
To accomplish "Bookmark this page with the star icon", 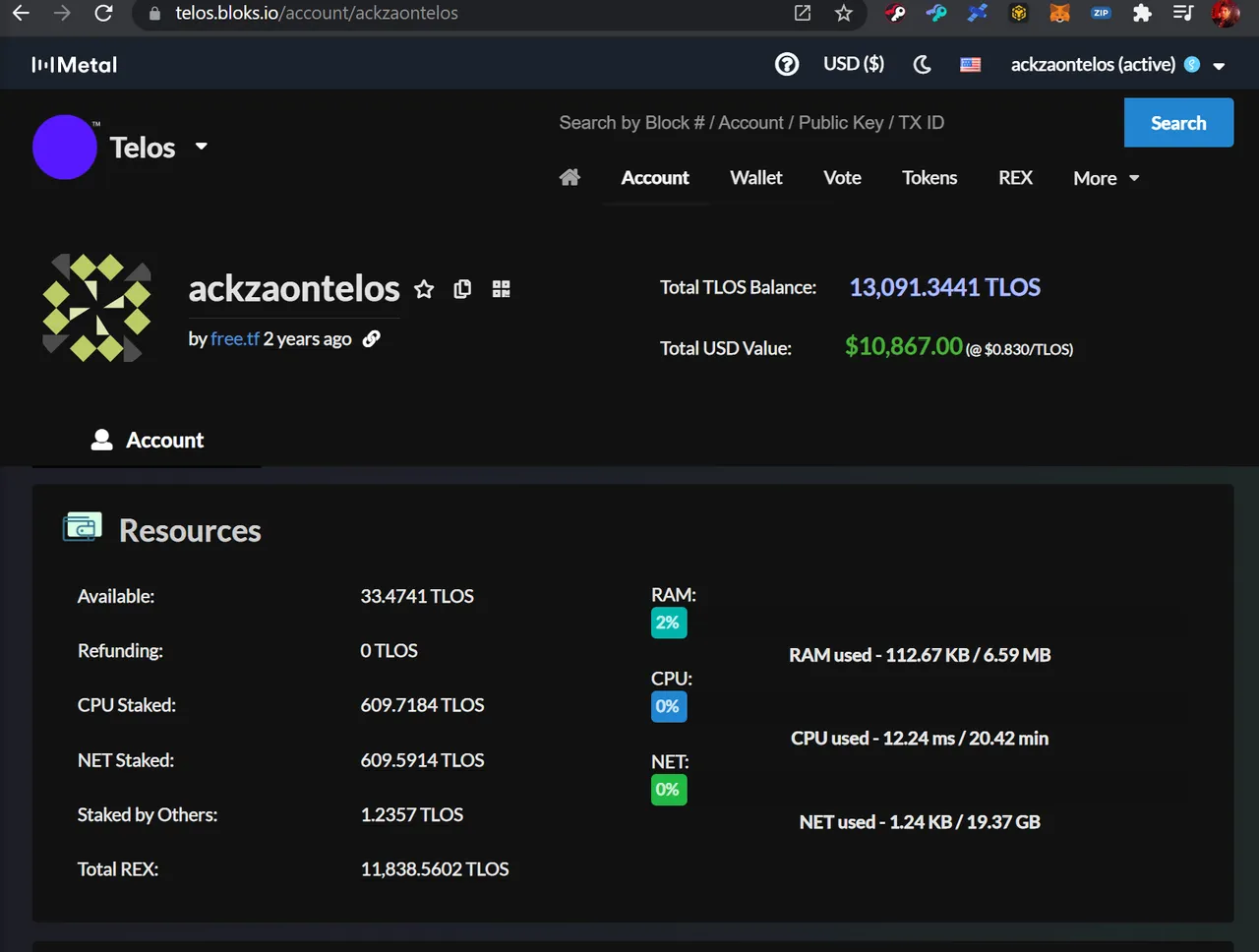I will (844, 13).
